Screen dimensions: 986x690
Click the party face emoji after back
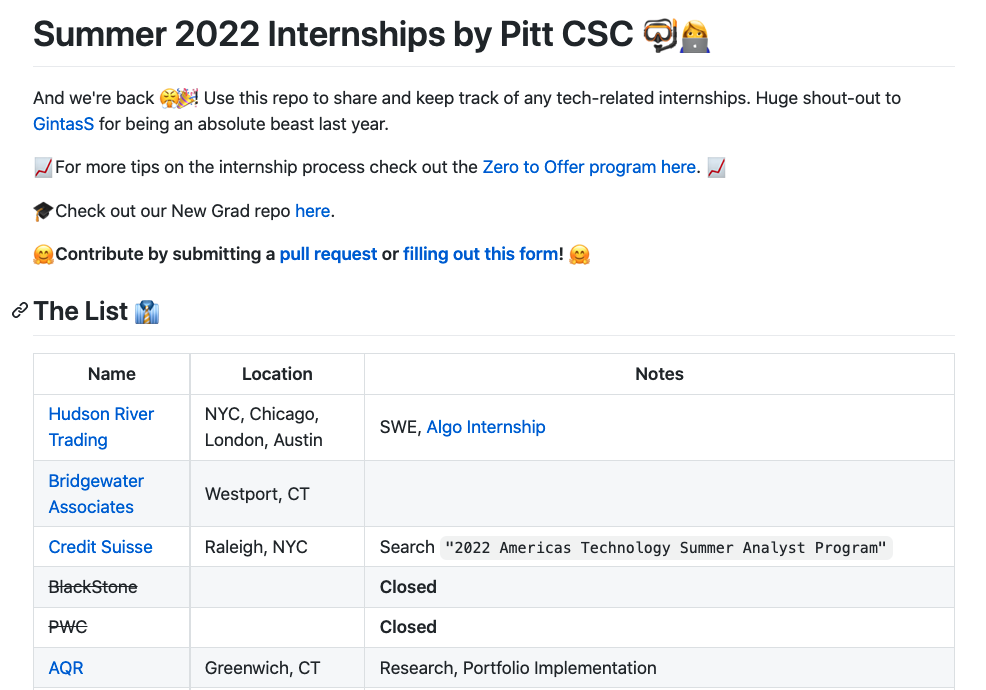(179, 98)
